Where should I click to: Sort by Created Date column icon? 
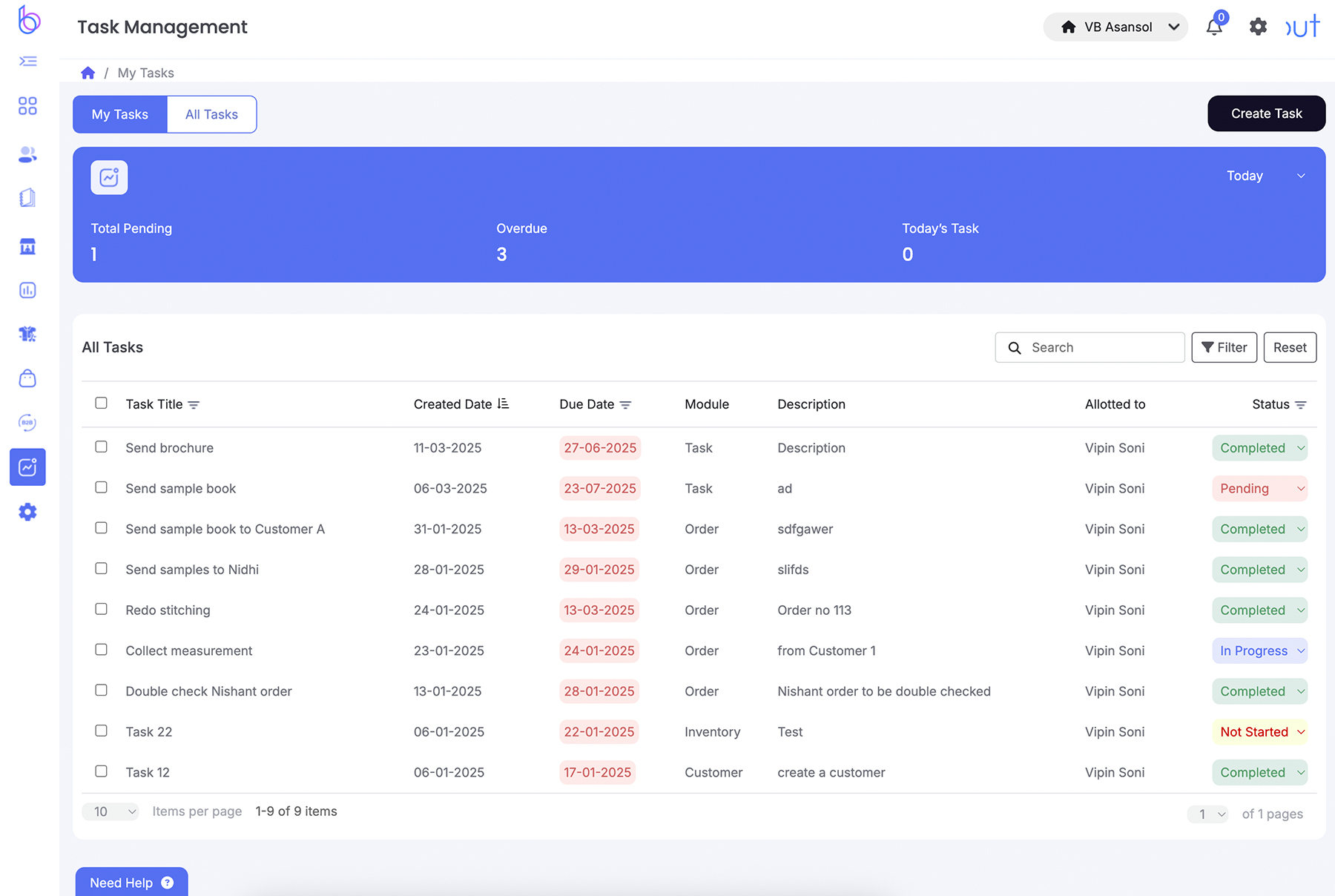click(x=504, y=404)
